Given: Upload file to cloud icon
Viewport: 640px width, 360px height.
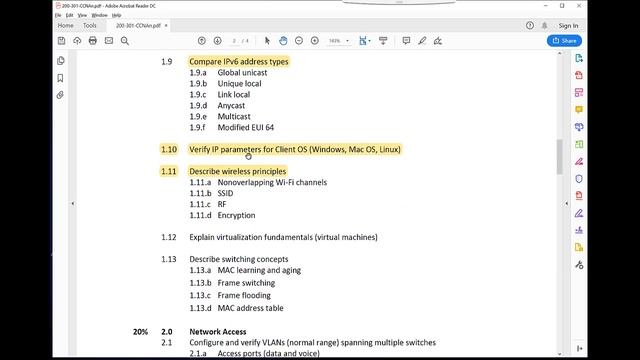Looking at the screenshot, I should 77,41.
